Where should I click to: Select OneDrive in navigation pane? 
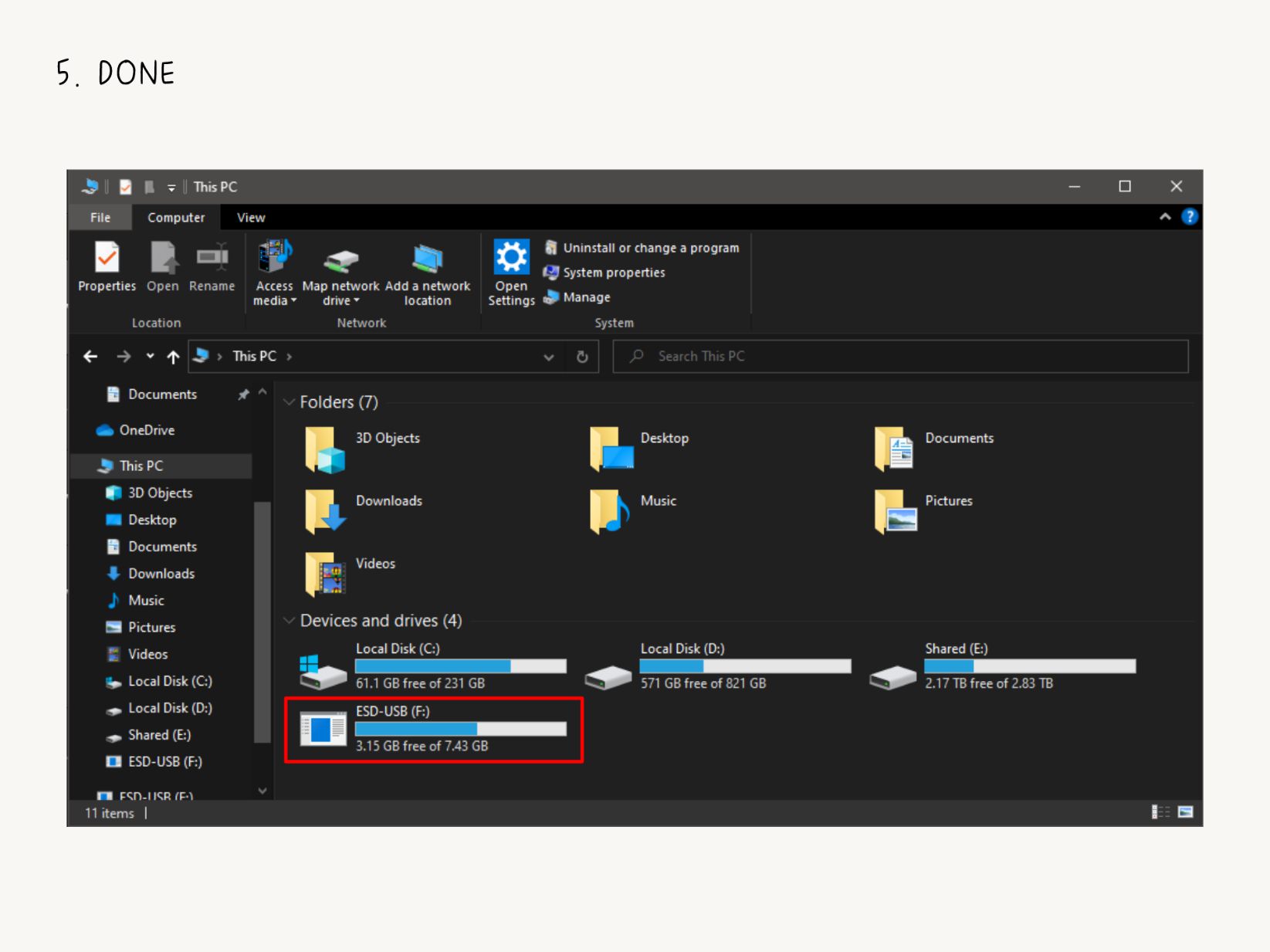pos(147,430)
